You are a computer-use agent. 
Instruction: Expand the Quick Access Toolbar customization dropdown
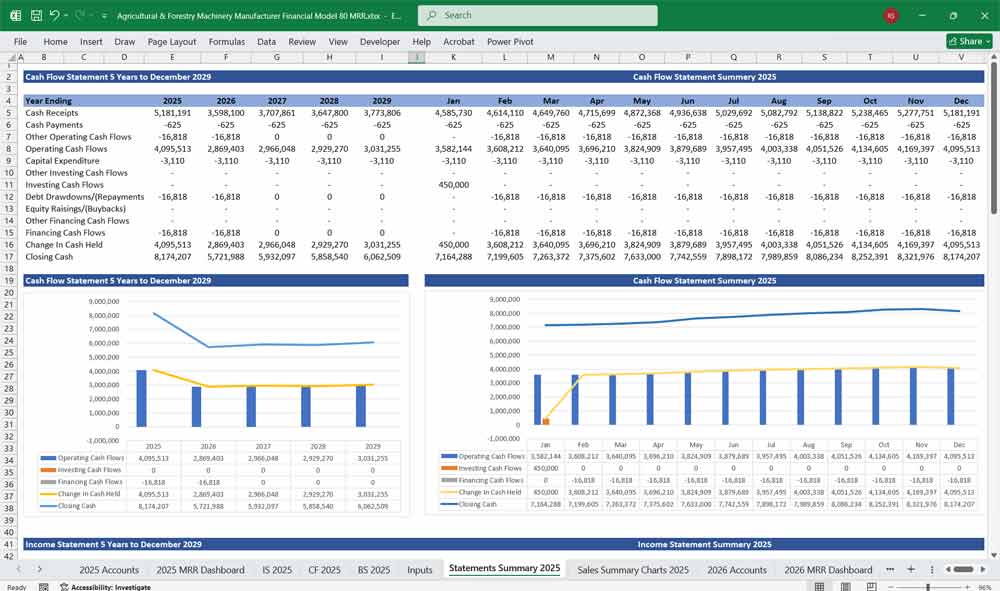[103, 15]
